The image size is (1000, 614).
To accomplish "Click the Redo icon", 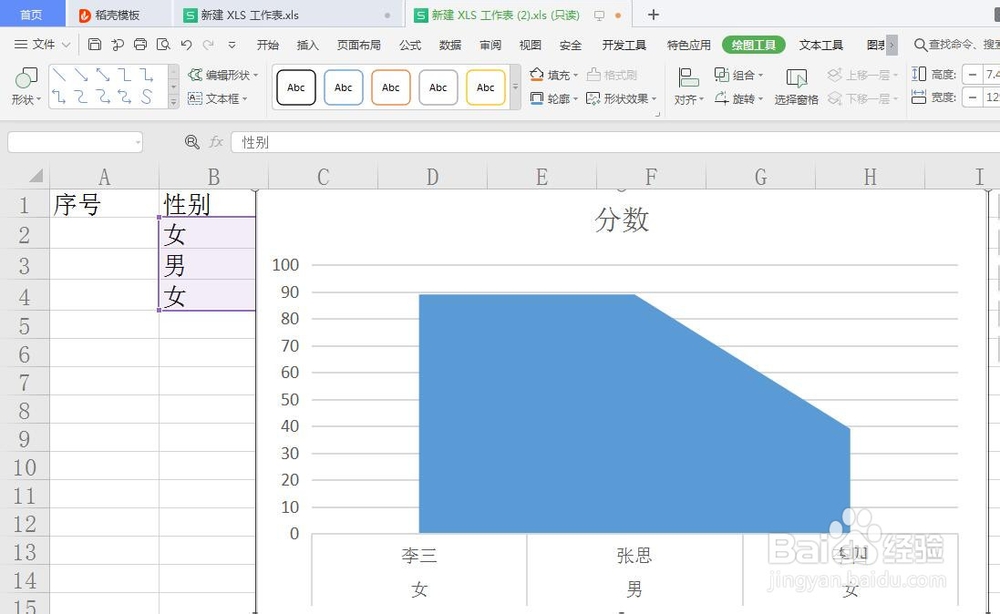I will (x=208, y=45).
